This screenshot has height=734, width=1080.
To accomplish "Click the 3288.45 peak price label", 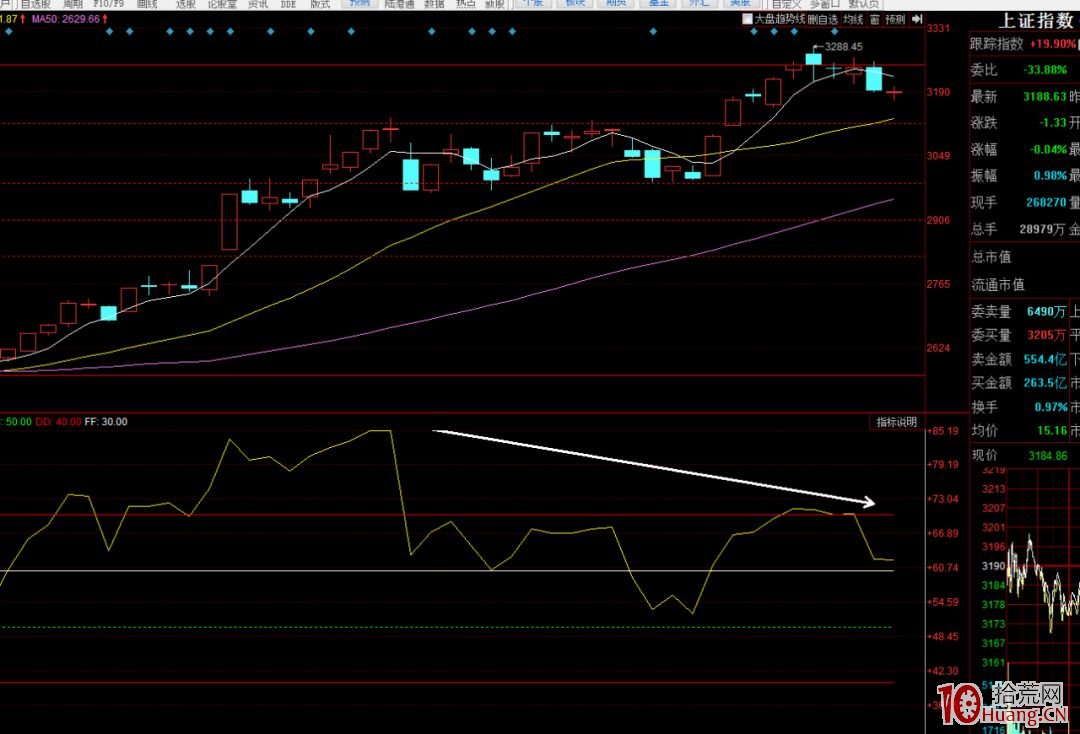I will coord(843,47).
